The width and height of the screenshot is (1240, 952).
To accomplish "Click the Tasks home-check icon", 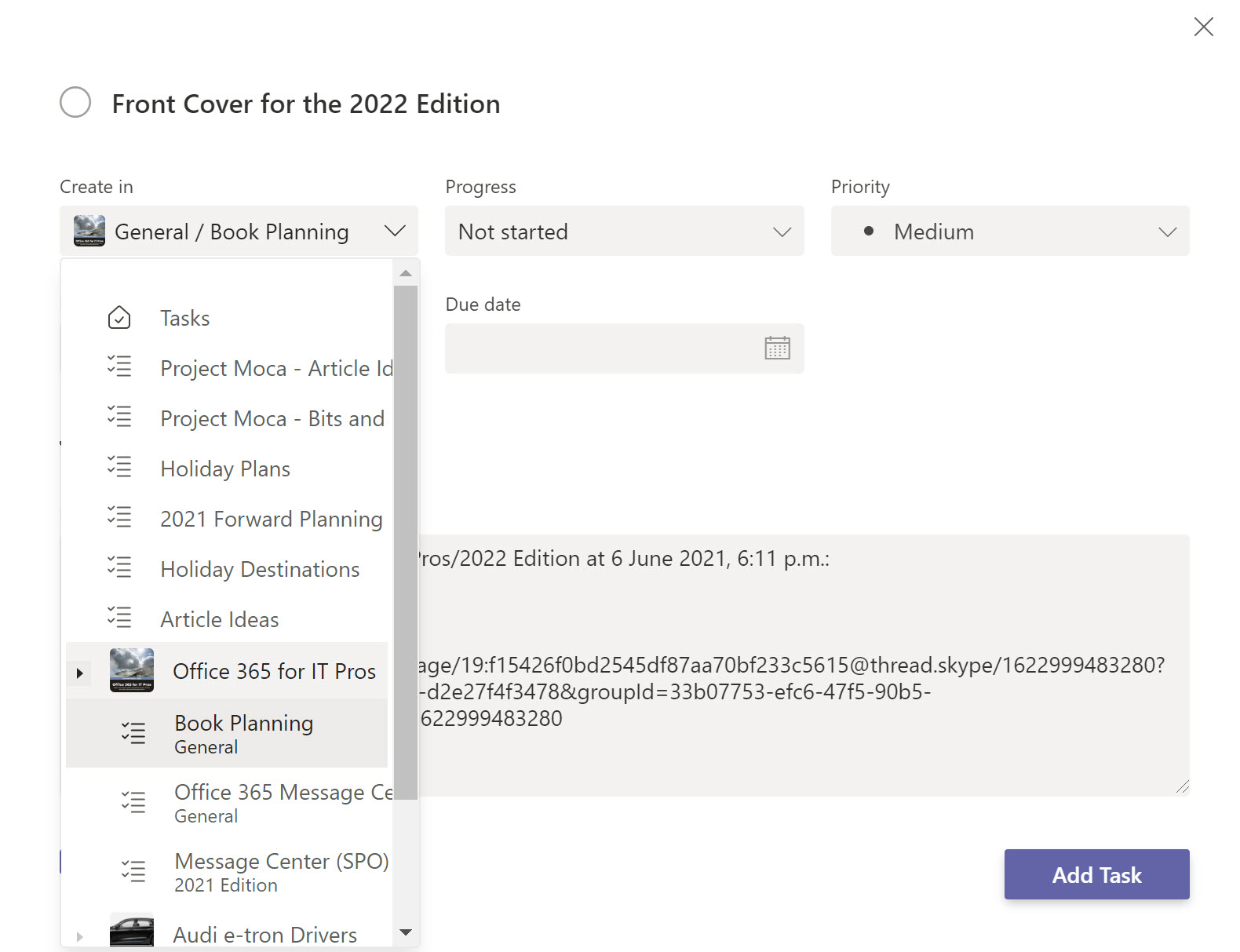I will (x=119, y=318).
